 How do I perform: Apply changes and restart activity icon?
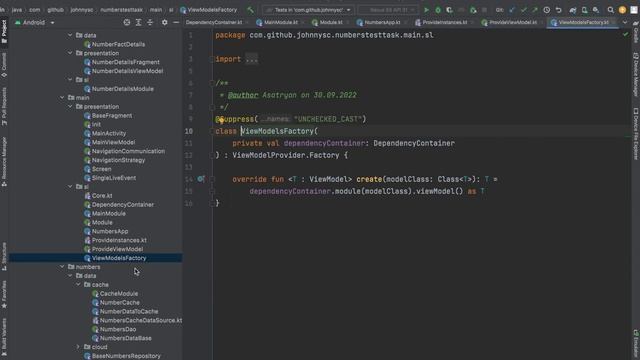point(473,10)
